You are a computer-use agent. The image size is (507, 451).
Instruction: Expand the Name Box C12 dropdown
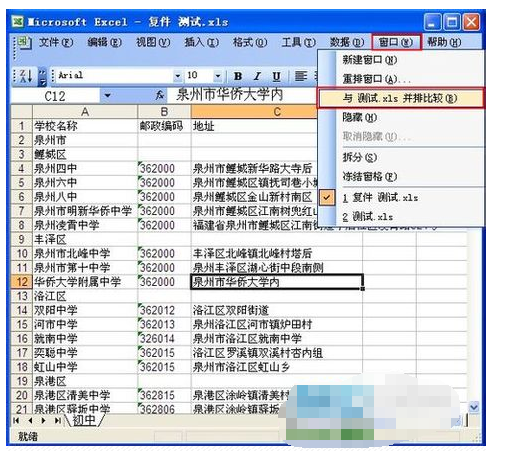[107, 96]
